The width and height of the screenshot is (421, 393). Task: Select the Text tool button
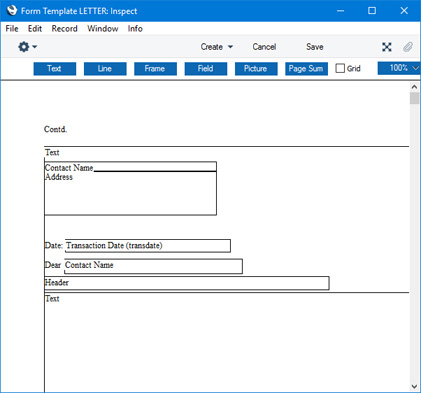[55, 69]
